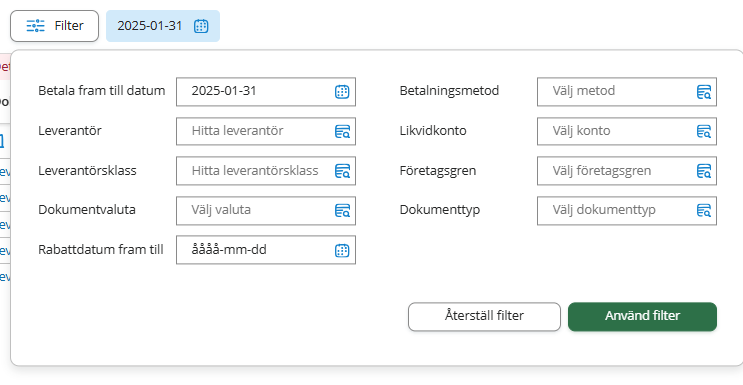Open calendar for Rabattdatum fram till
The width and height of the screenshot is (743, 385).
(342, 250)
